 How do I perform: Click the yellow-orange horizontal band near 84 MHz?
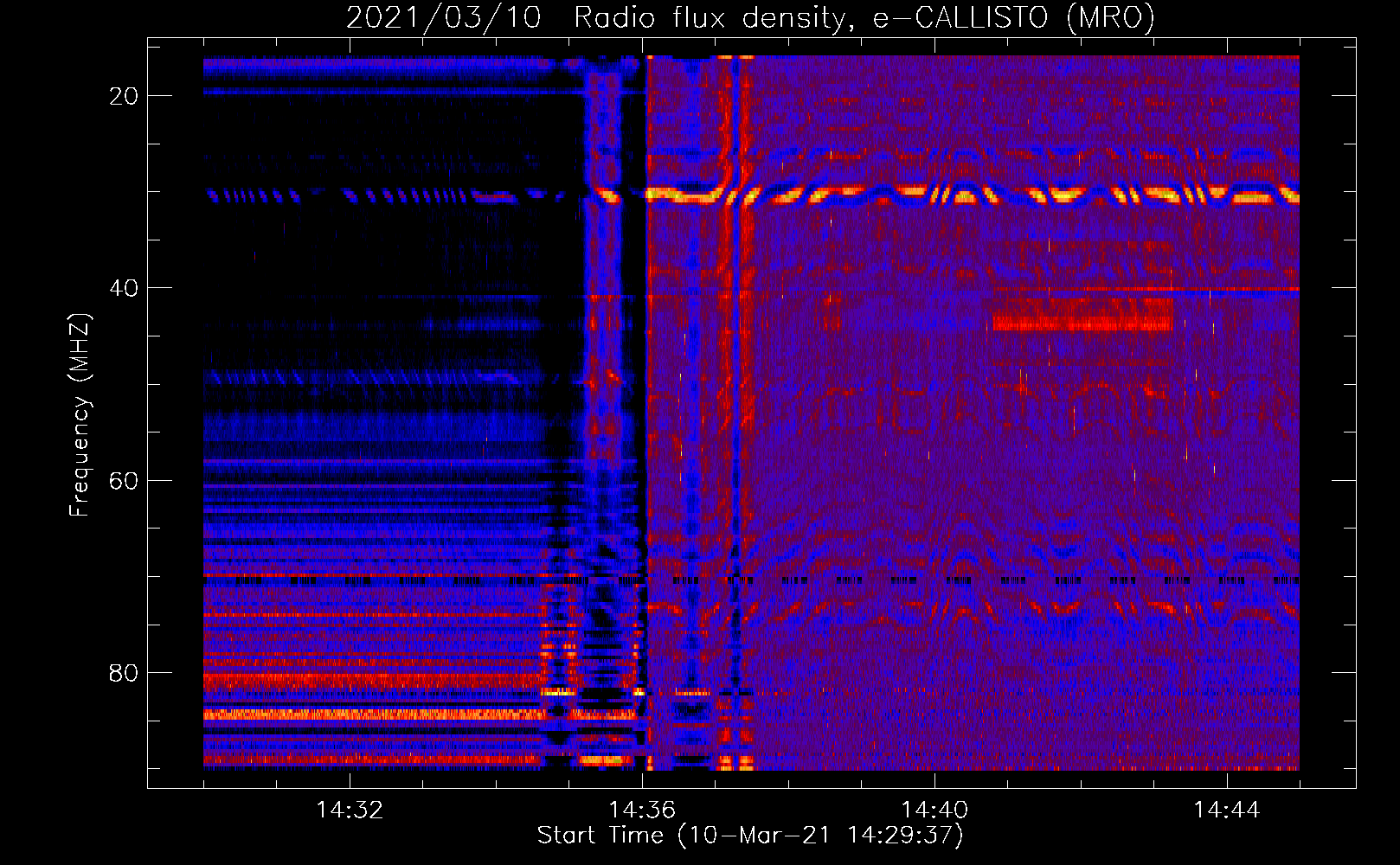(x=374, y=714)
